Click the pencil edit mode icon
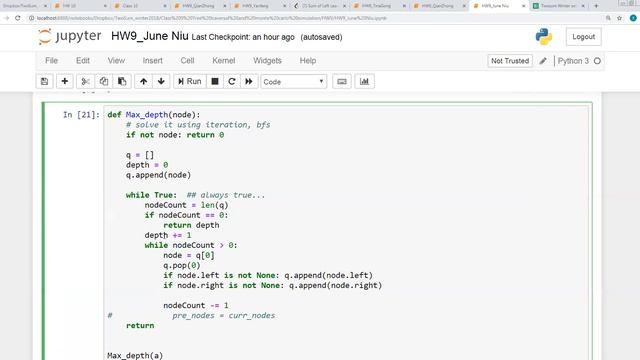This screenshot has height=360, width=640. pos(543,61)
